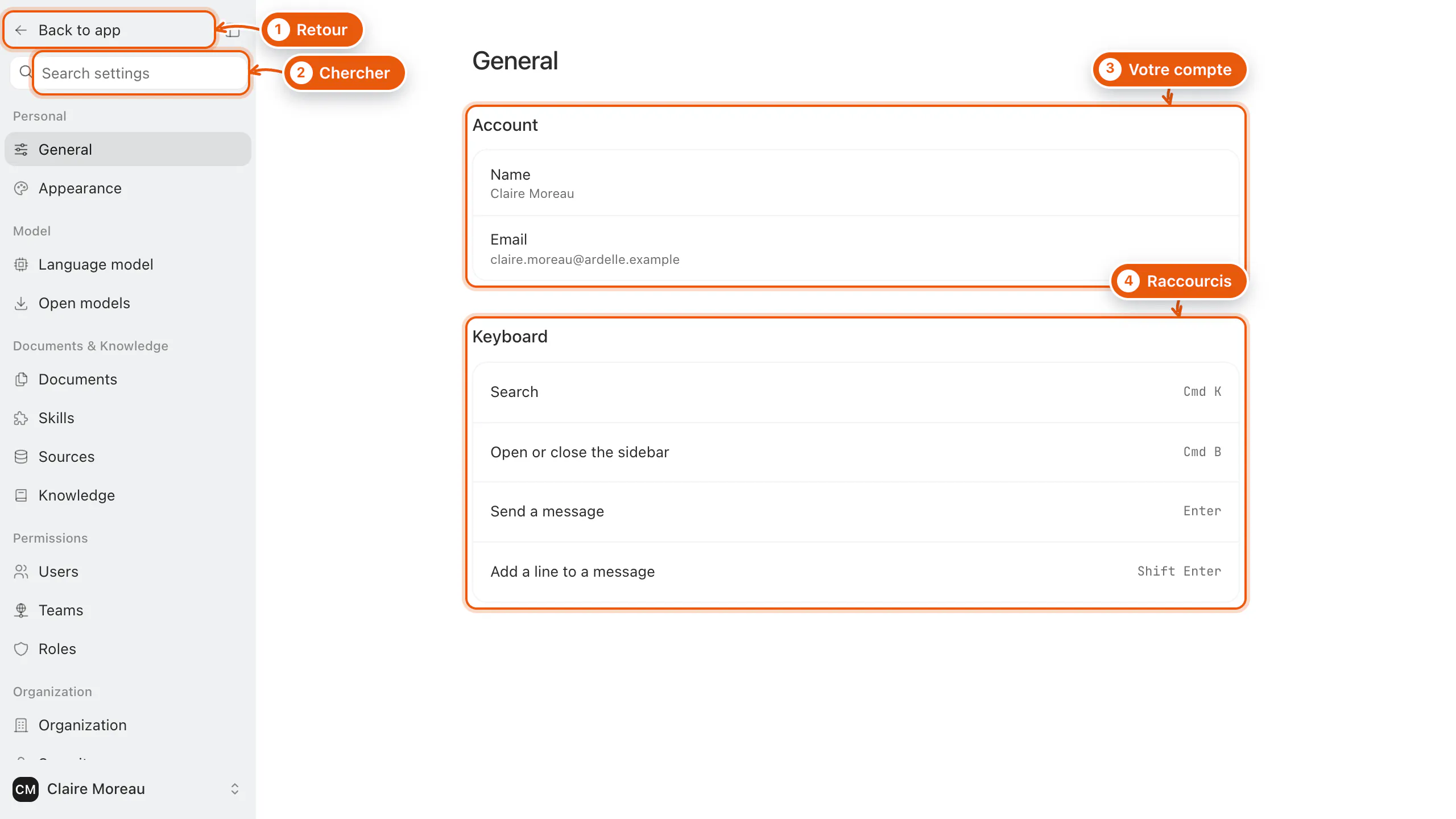The height and width of the screenshot is (819, 1456).
Task: Click the Appearance palette icon
Action: click(x=21, y=188)
